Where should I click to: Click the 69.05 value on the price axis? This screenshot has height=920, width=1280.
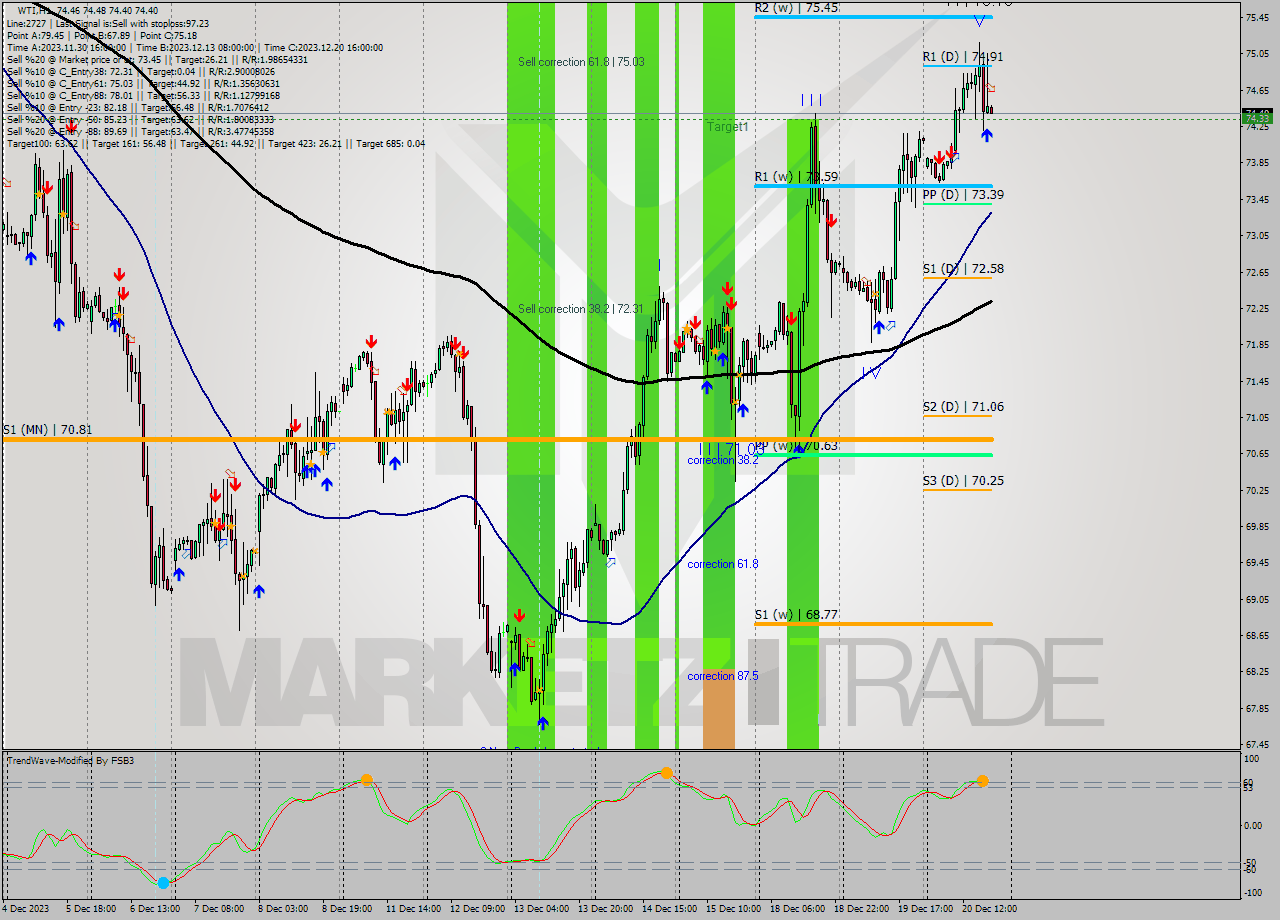[x=1257, y=599]
